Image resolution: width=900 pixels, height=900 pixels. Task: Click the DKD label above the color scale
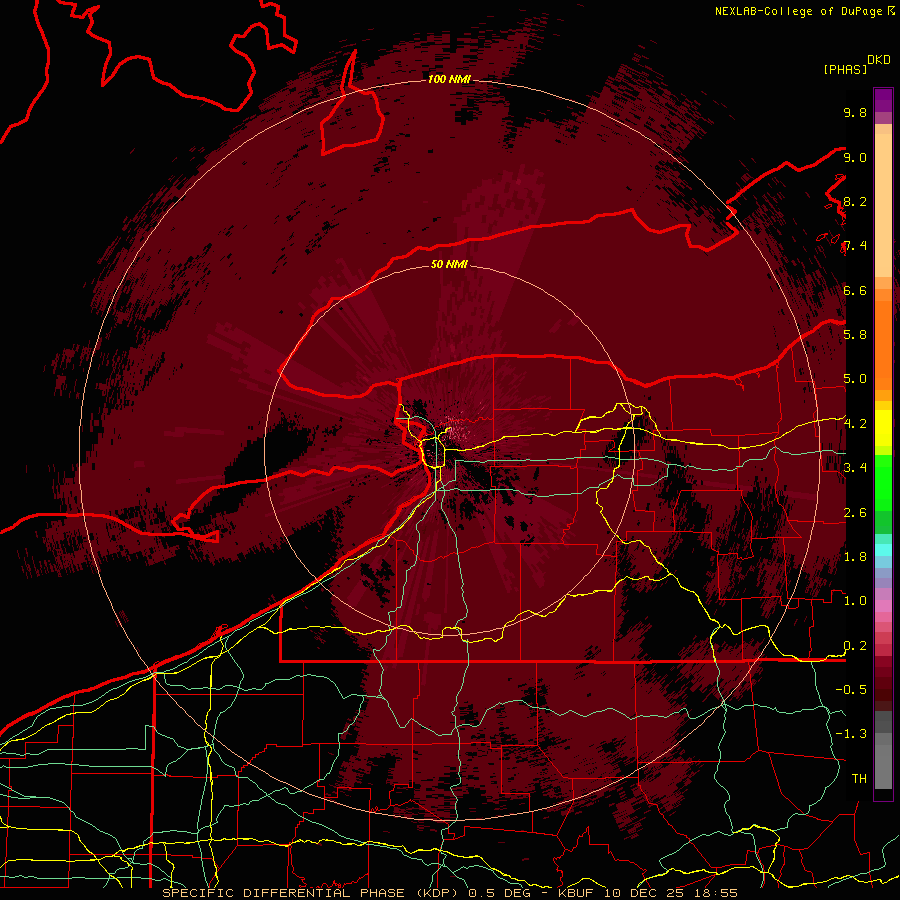(878, 60)
